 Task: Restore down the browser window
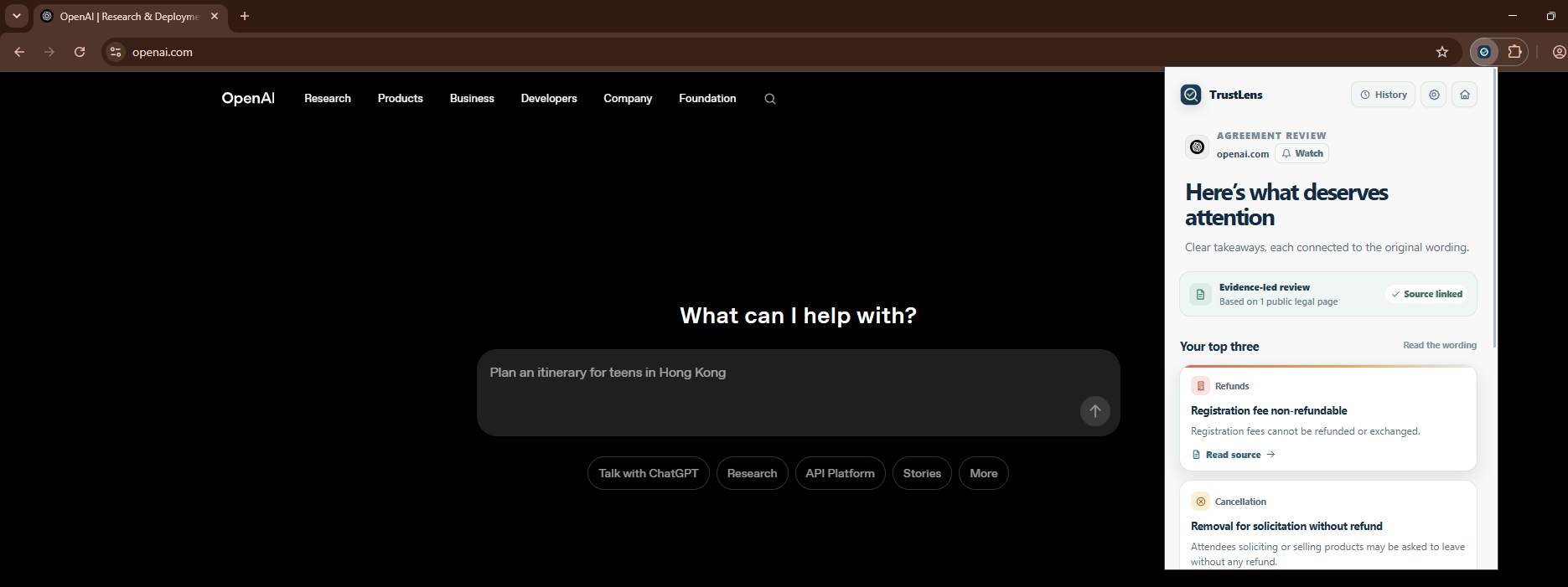1550,16
